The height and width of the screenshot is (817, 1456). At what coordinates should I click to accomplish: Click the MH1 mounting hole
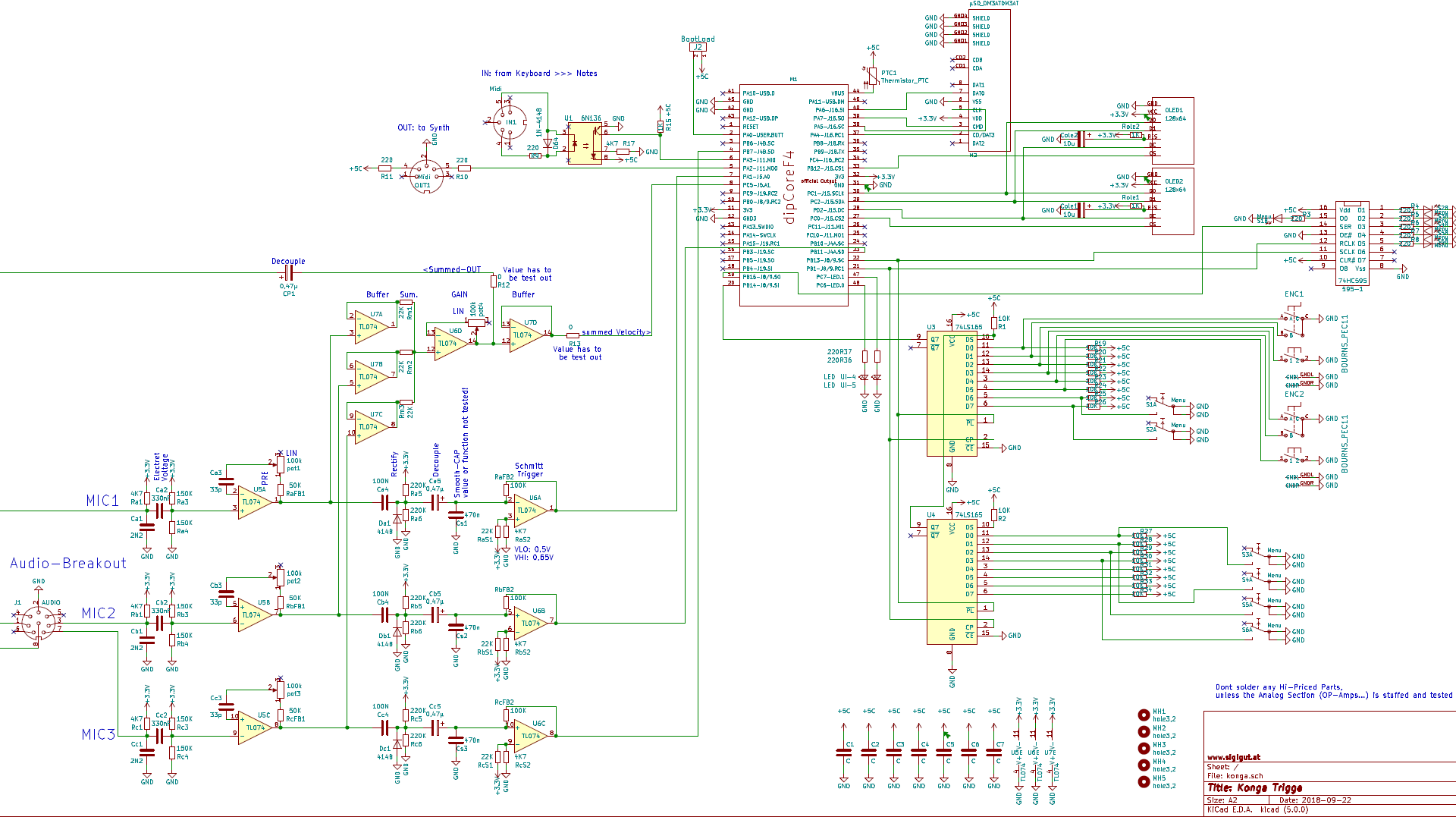click(x=1144, y=715)
